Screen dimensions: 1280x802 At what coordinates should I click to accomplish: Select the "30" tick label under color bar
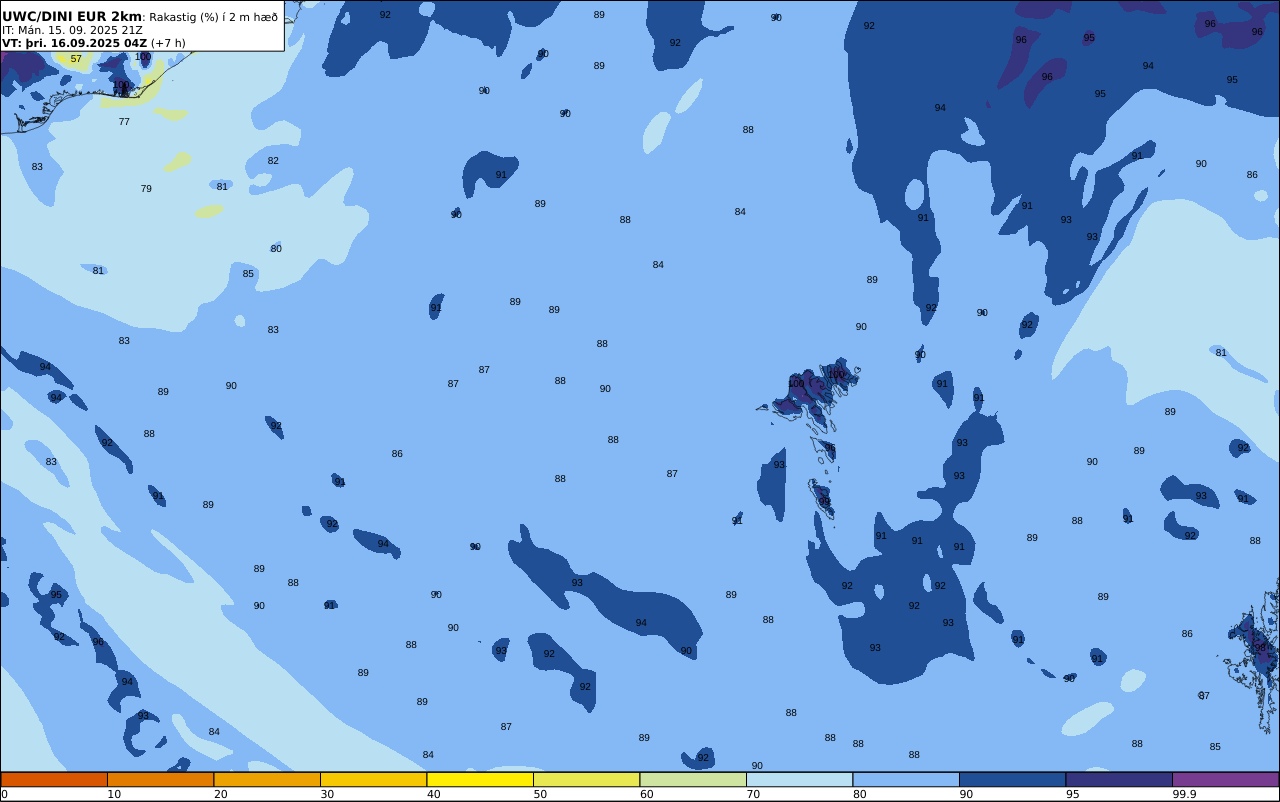click(327, 794)
